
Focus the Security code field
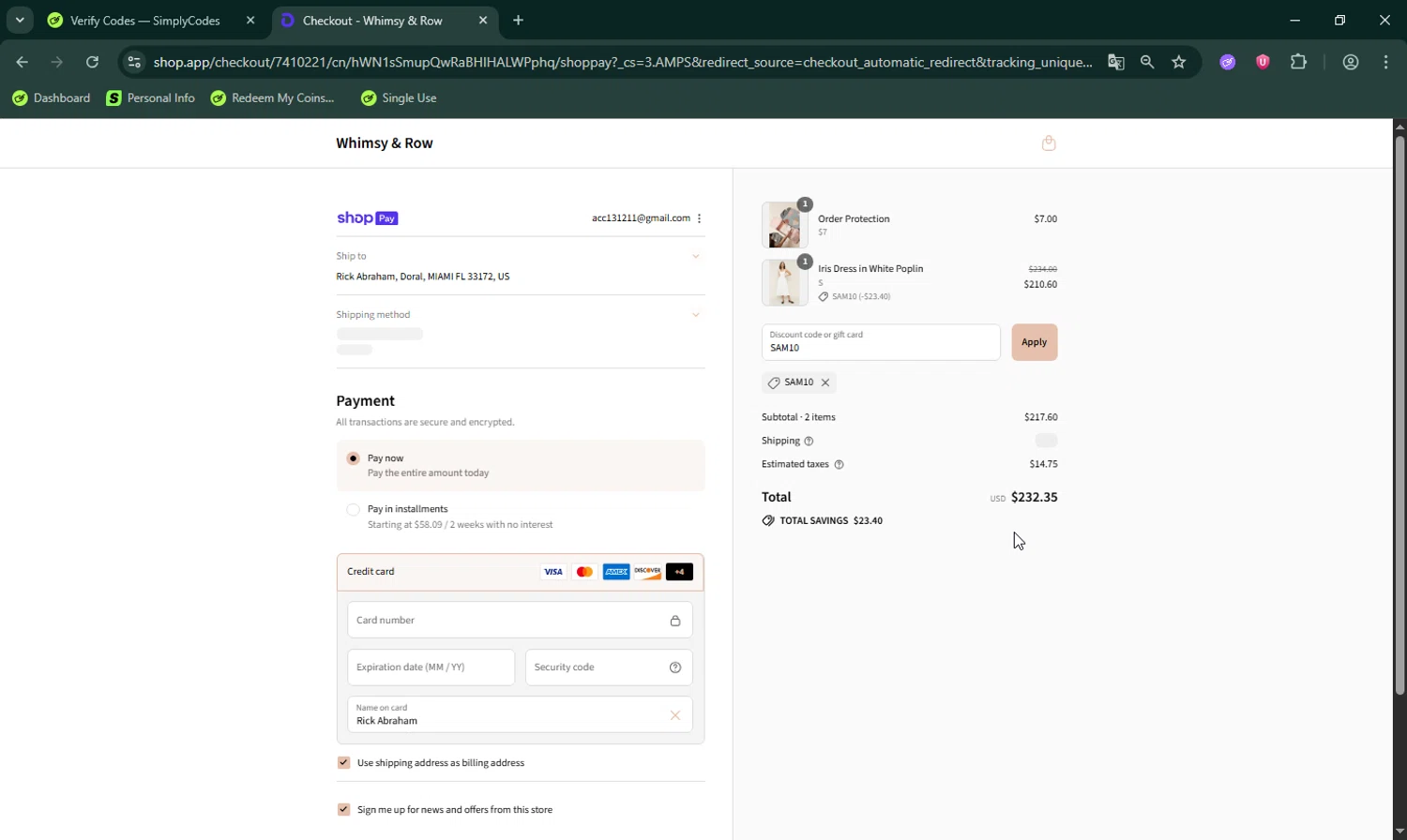pos(609,667)
